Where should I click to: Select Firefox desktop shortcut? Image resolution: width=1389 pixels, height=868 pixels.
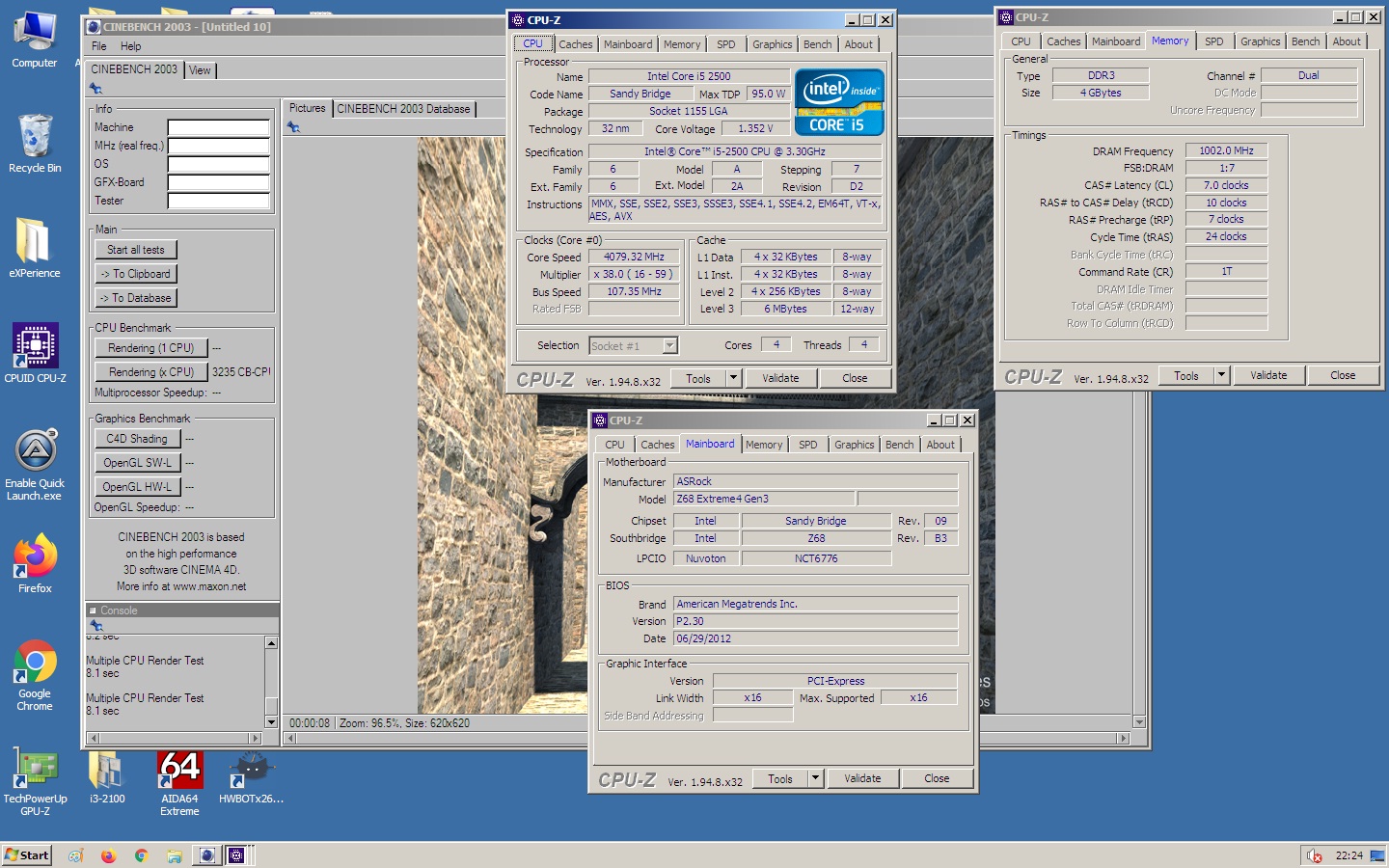tap(35, 563)
